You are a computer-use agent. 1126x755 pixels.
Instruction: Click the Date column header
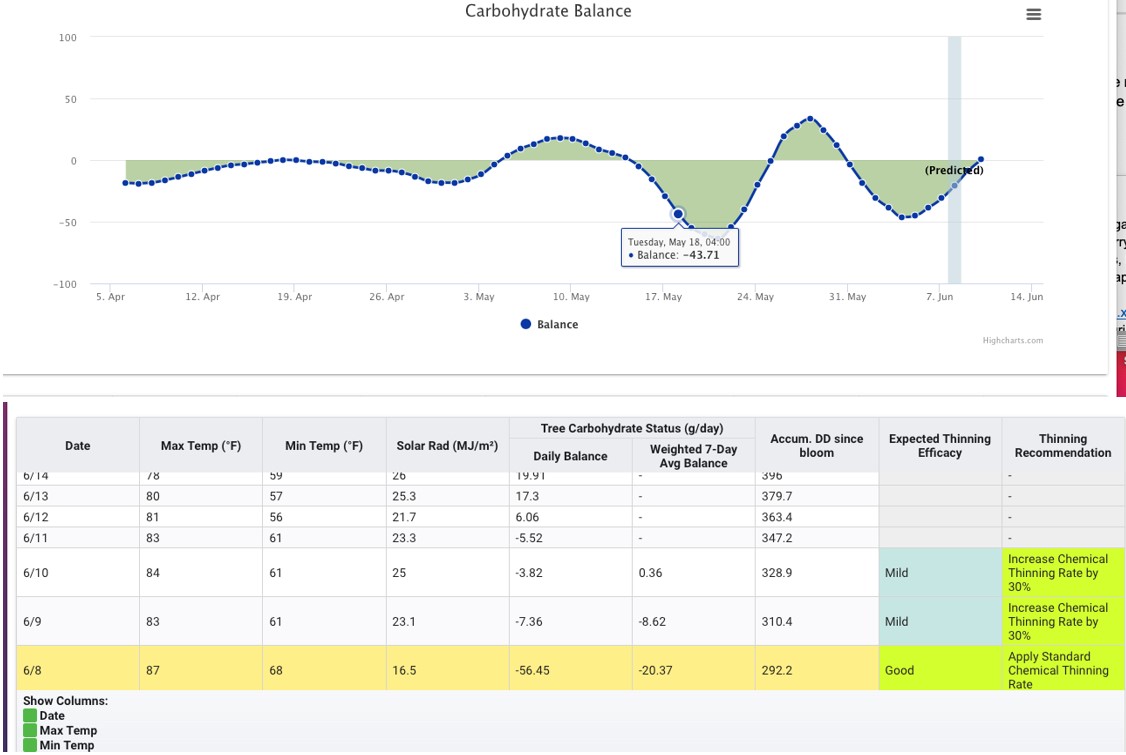(x=77, y=445)
